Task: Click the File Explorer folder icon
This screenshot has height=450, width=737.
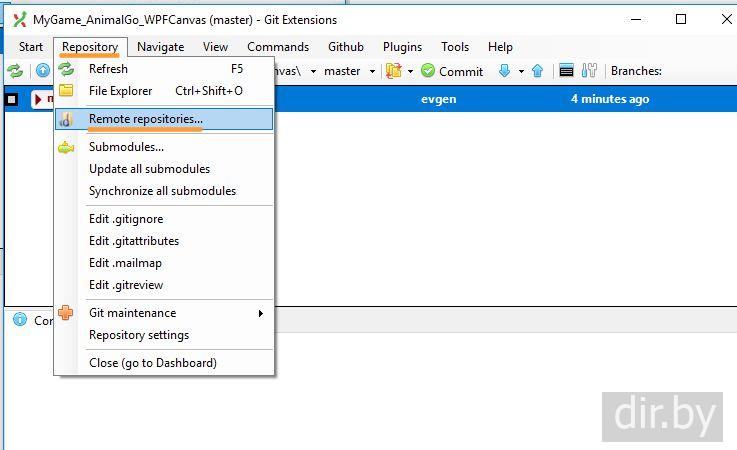Action: click(66, 91)
